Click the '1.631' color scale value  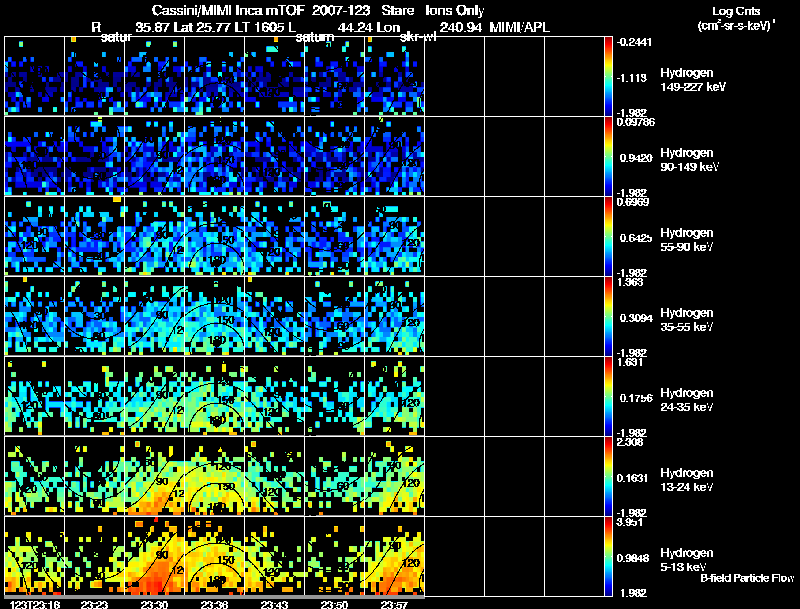point(630,362)
